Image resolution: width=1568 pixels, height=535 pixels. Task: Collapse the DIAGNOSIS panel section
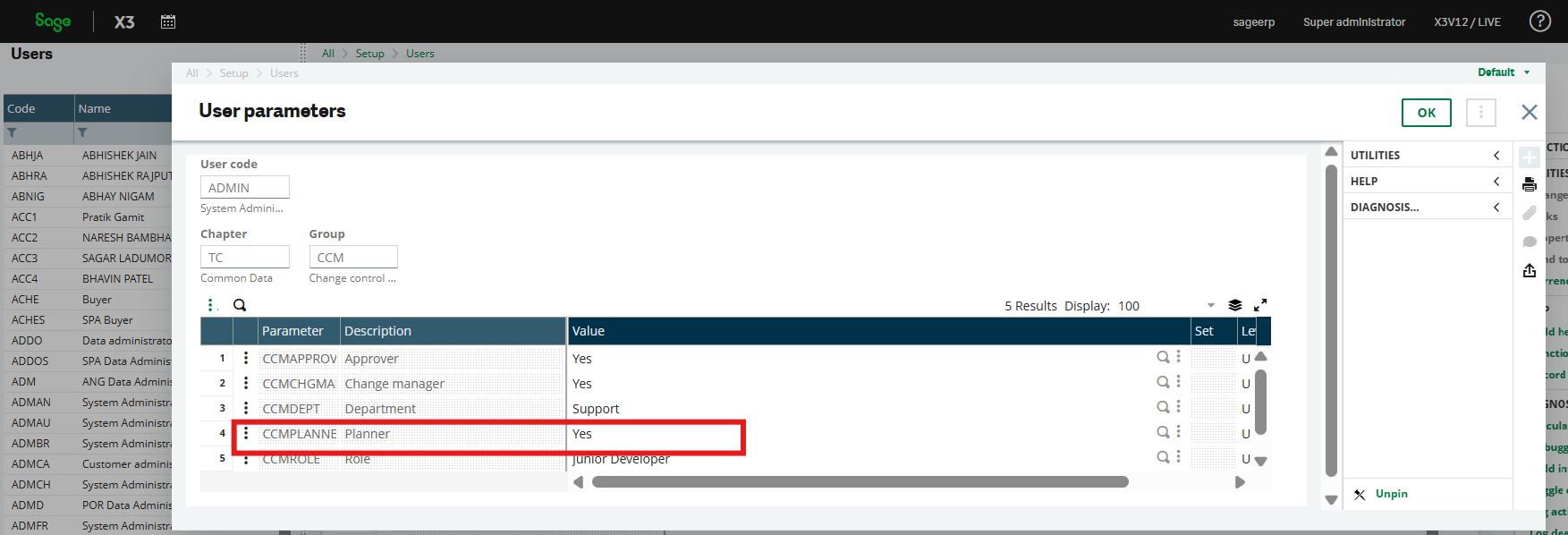(x=1496, y=208)
